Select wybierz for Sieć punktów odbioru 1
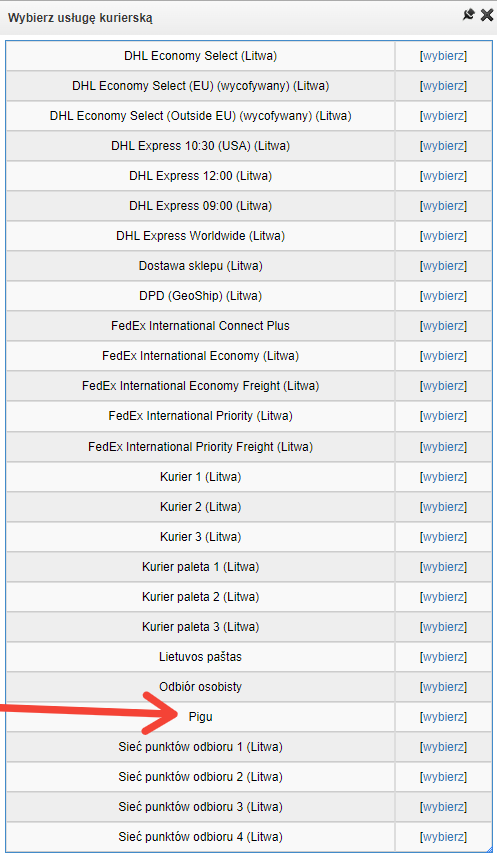Screen dimensions: 497x855 click(444, 747)
